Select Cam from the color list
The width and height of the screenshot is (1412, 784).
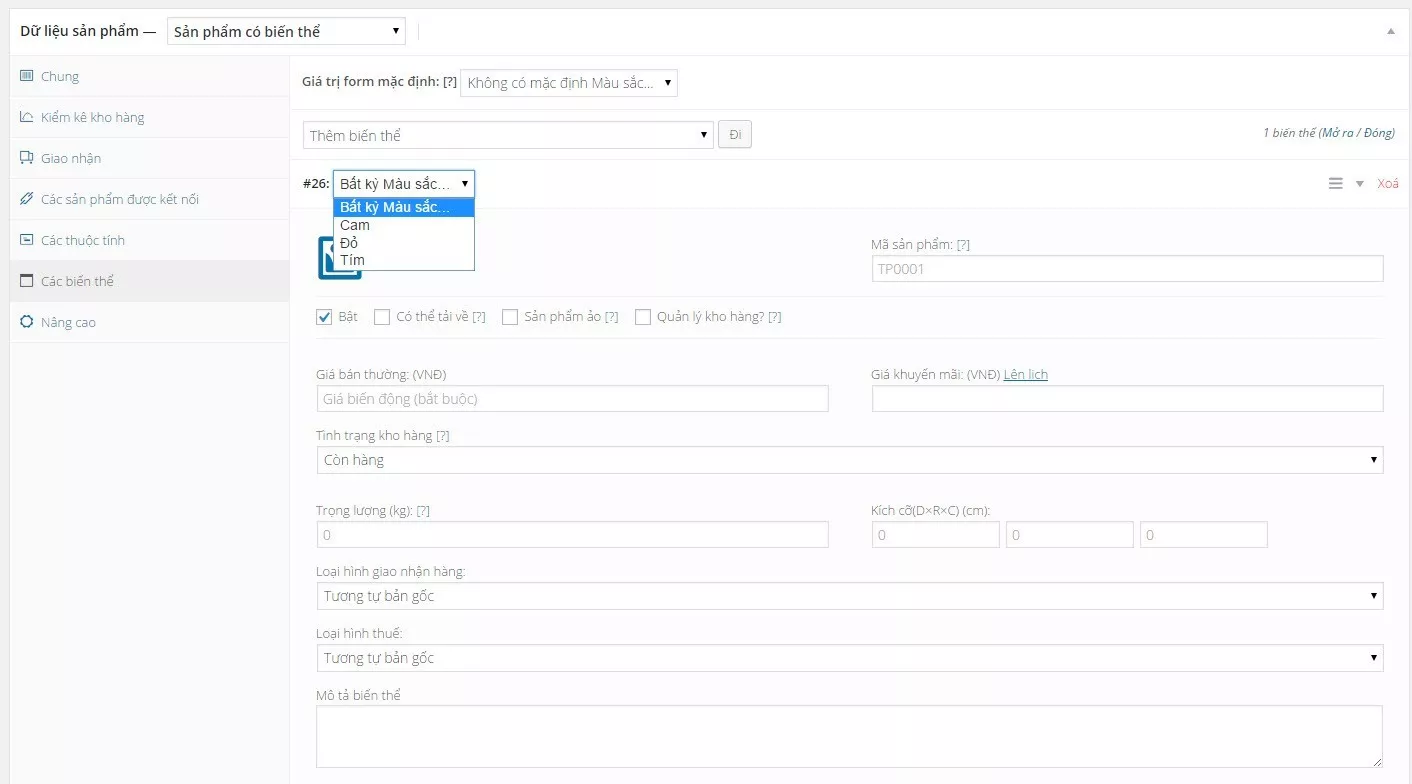click(355, 225)
